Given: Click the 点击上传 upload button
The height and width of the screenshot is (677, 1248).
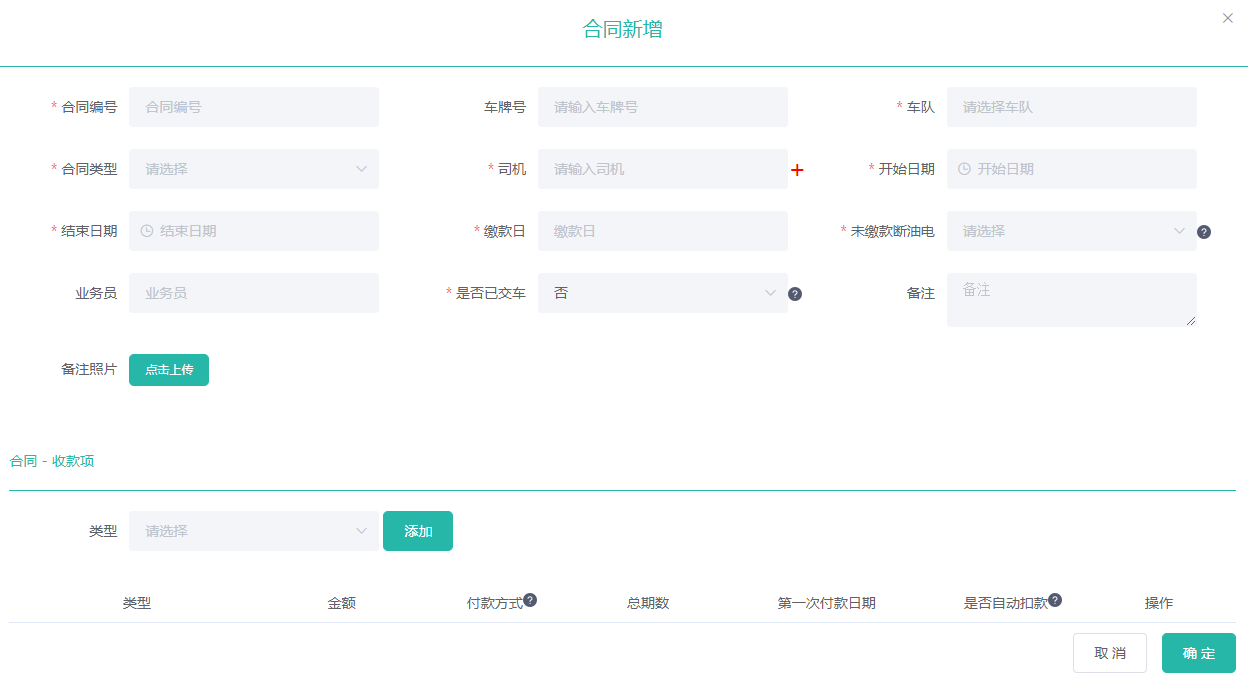Looking at the screenshot, I should (169, 370).
